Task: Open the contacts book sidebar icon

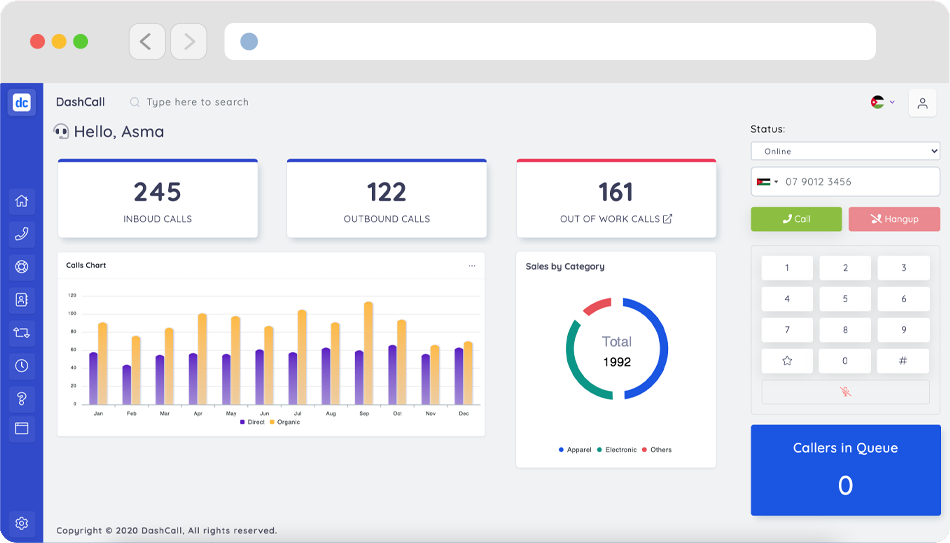Action: 22,299
